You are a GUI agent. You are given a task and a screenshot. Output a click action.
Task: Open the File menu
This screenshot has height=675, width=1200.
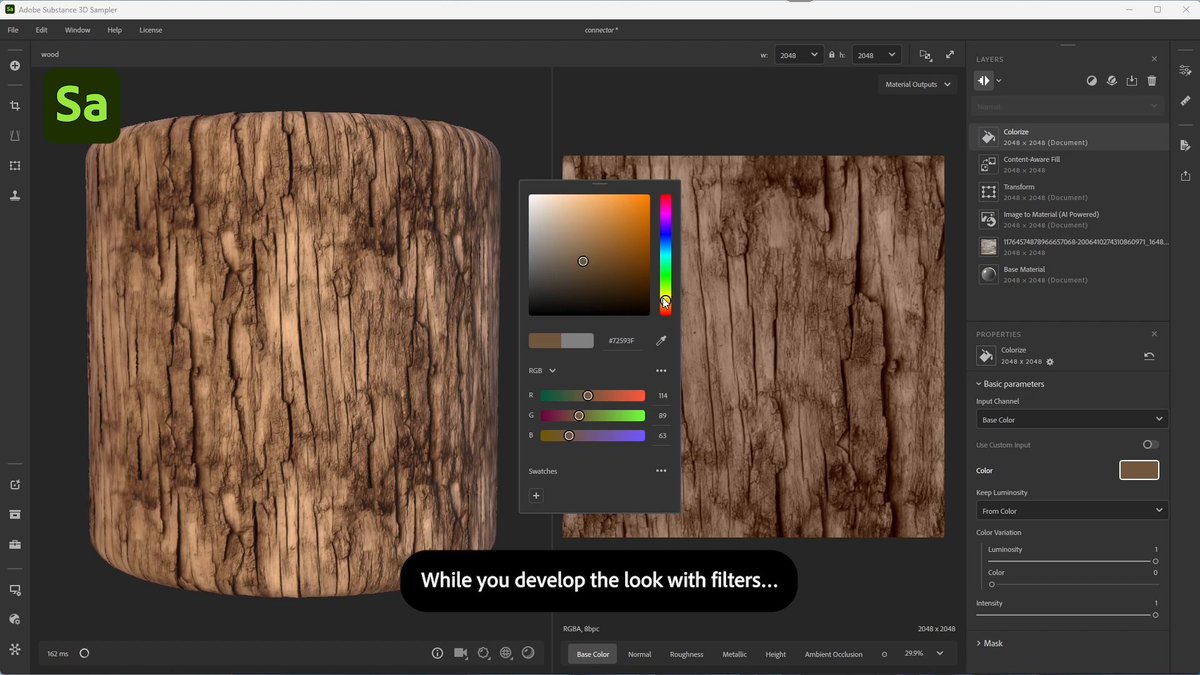tap(13, 30)
